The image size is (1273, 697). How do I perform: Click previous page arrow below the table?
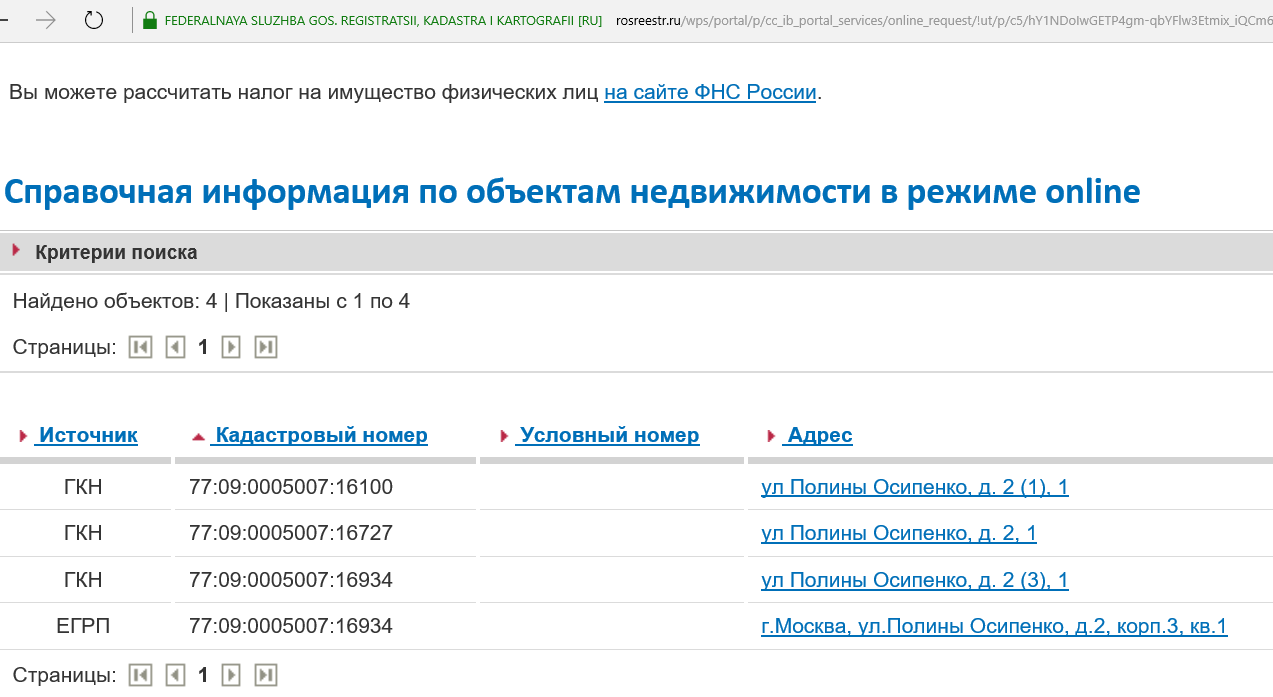tap(175, 675)
